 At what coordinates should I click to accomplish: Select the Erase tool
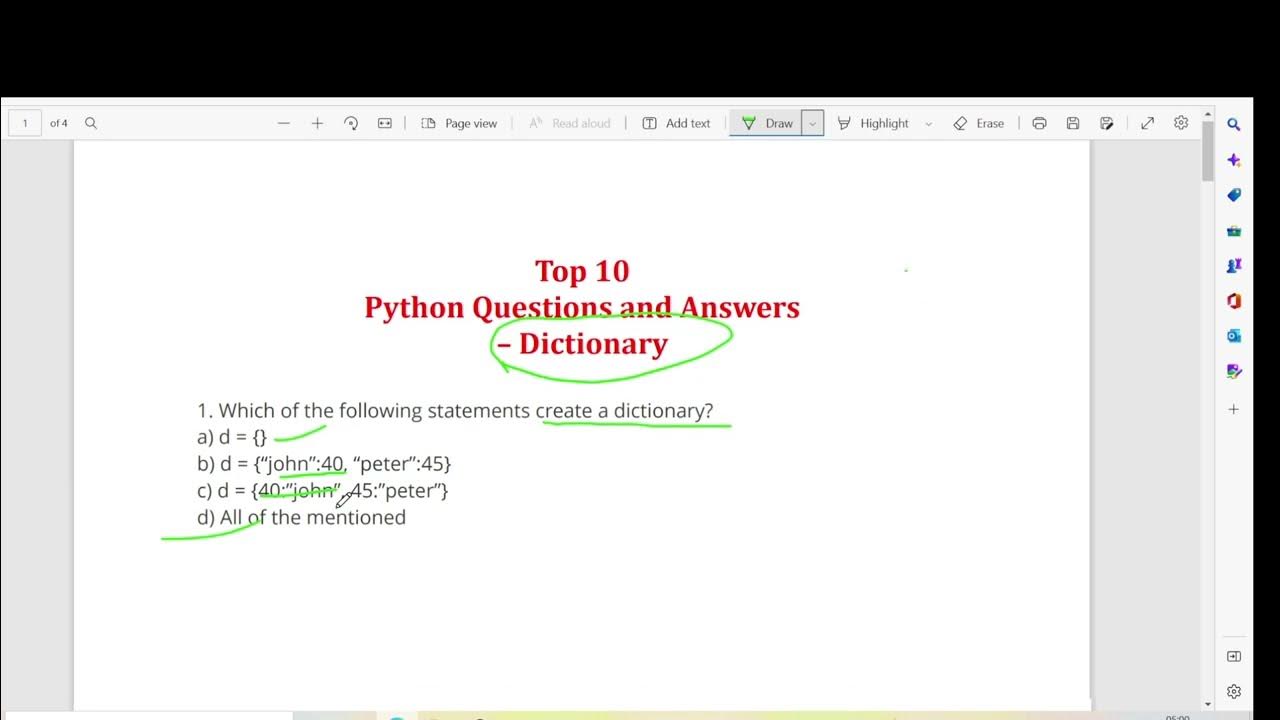pyautogui.click(x=978, y=123)
